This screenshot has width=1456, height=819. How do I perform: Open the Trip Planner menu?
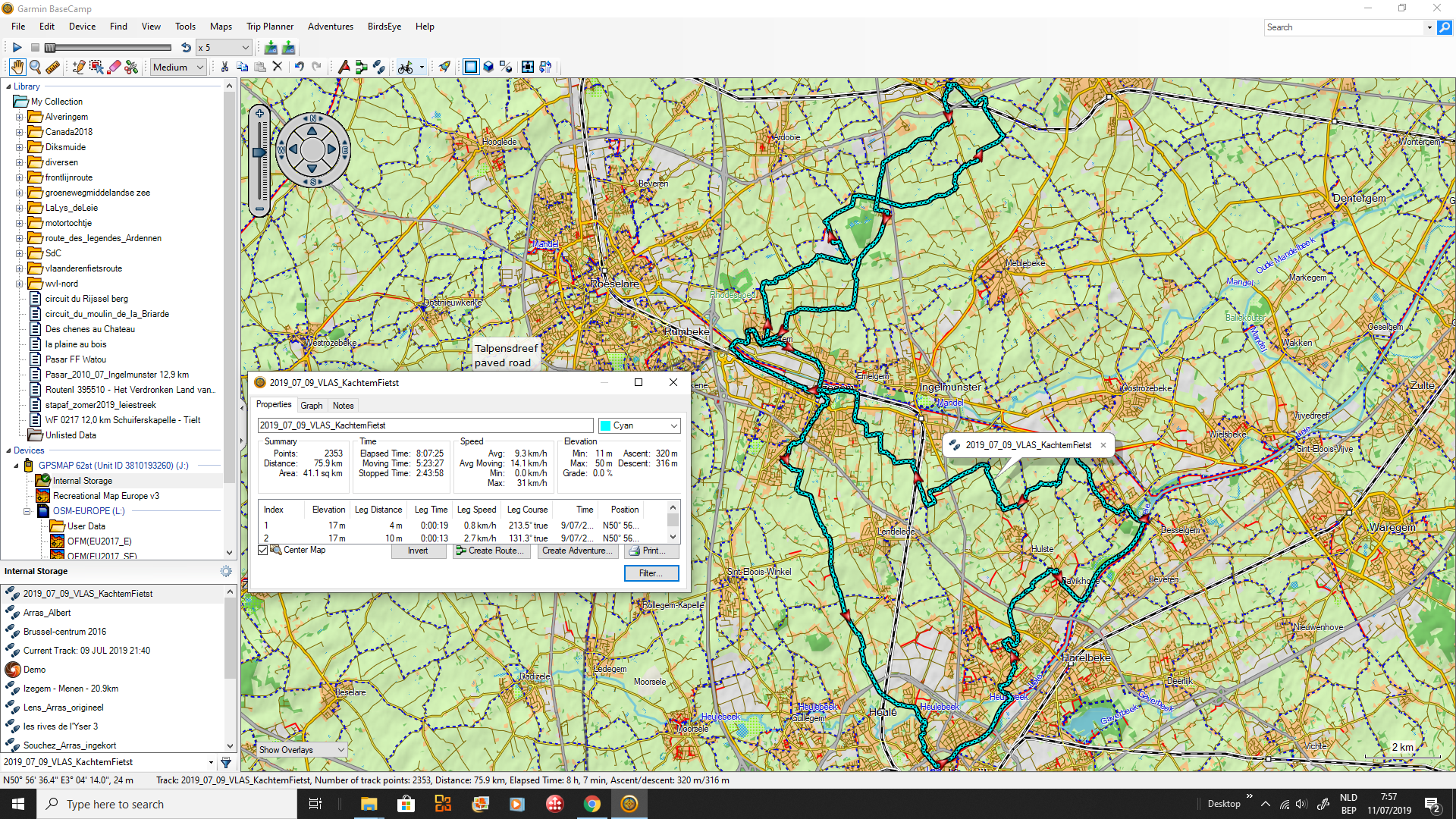(x=270, y=27)
